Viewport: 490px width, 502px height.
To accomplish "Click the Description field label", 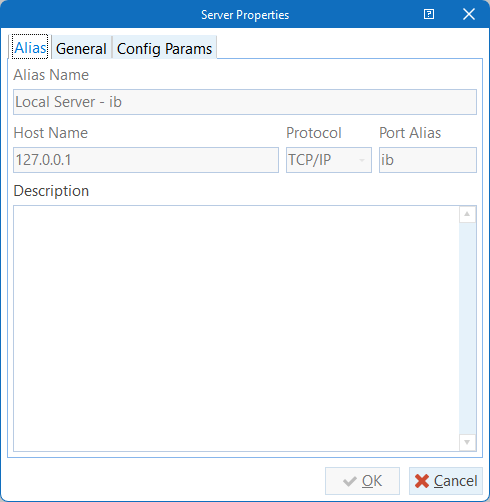I will click(x=51, y=191).
